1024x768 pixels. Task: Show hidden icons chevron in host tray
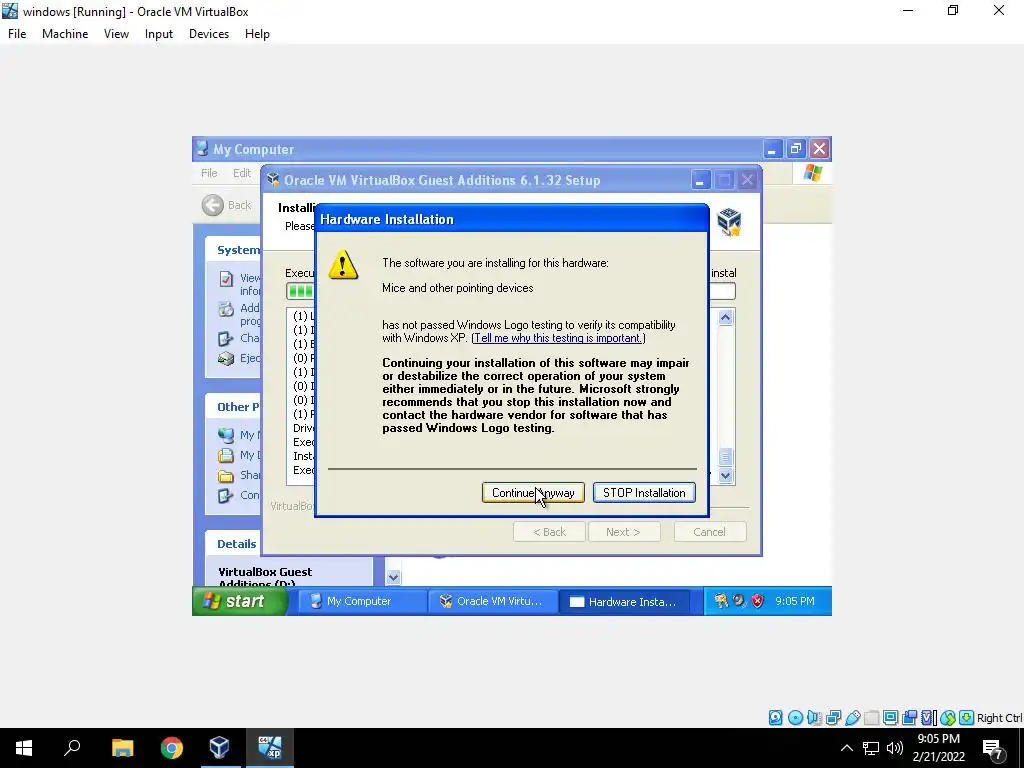(846, 748)
